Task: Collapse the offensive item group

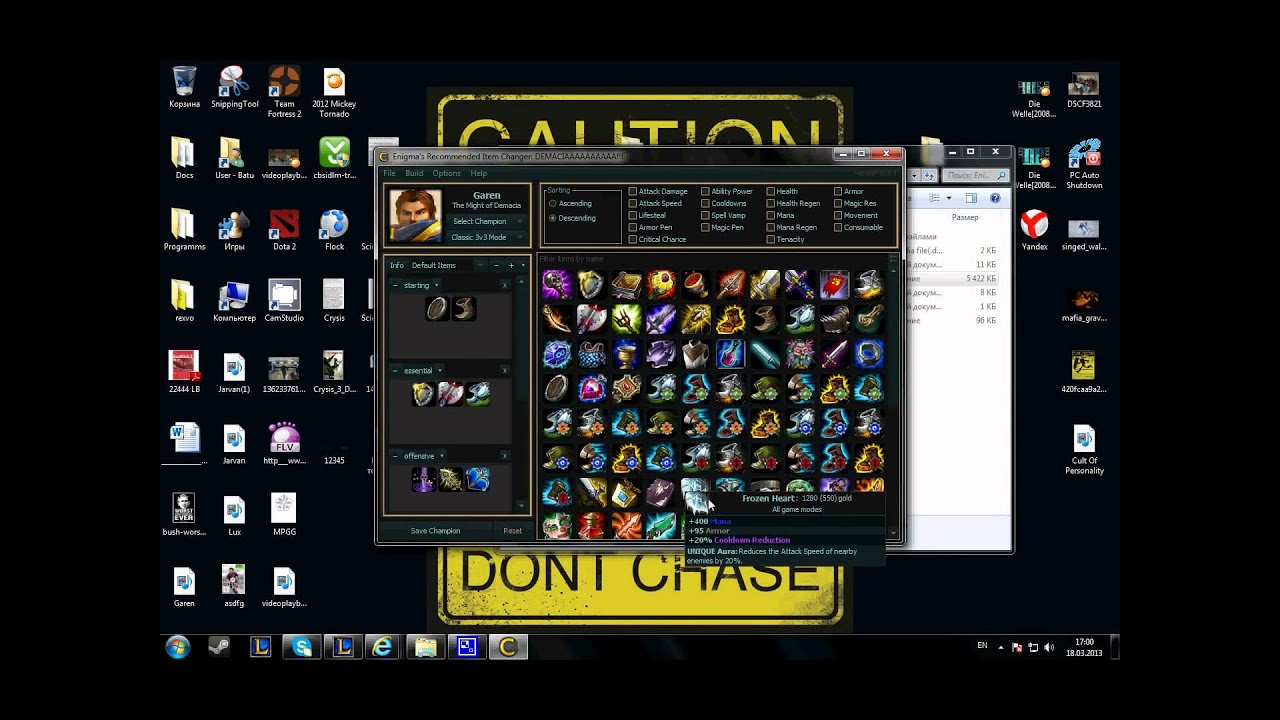Action: (395, 455)
